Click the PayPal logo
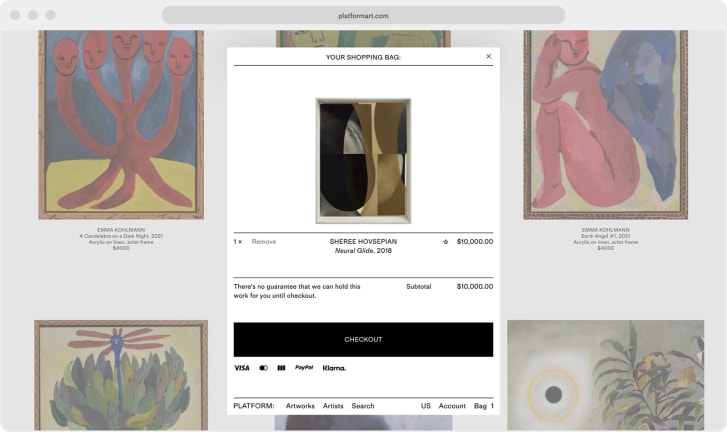The width and height of the screenshot is (727, 432). click(304, 368)
